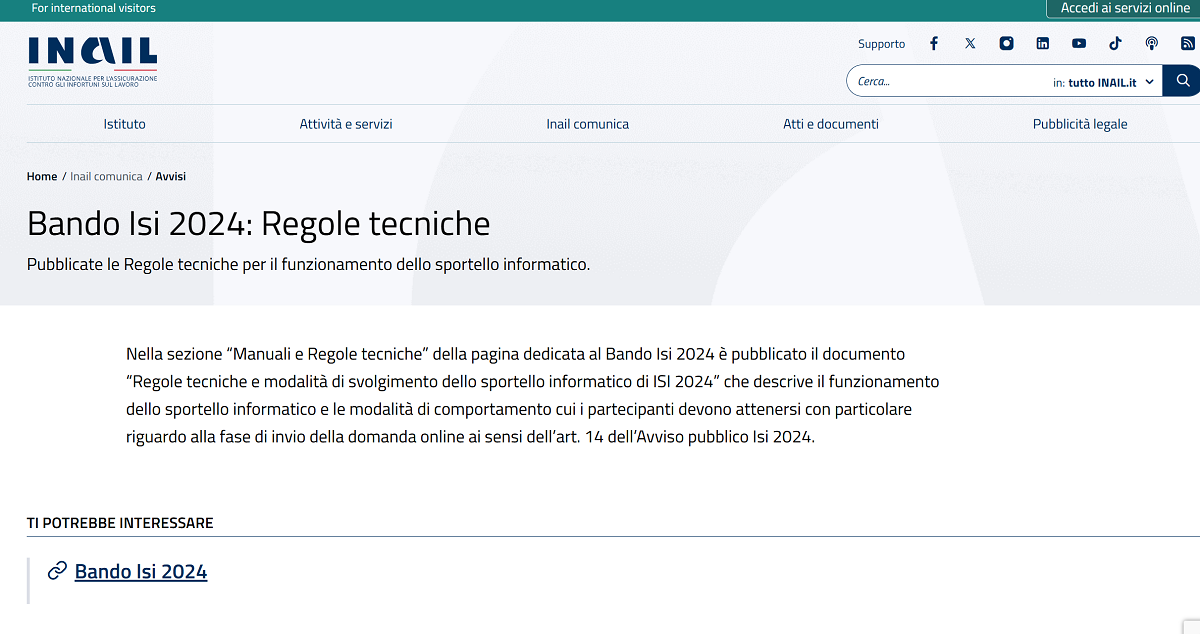The image size is (1200, 634).
Task: Open INAIL's YouTube channel icon
Action: (x=1078, y=43)
